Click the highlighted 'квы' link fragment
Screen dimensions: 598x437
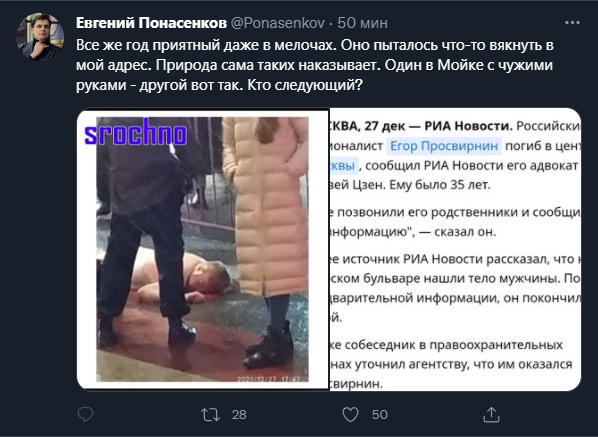[x=343, y=165]
